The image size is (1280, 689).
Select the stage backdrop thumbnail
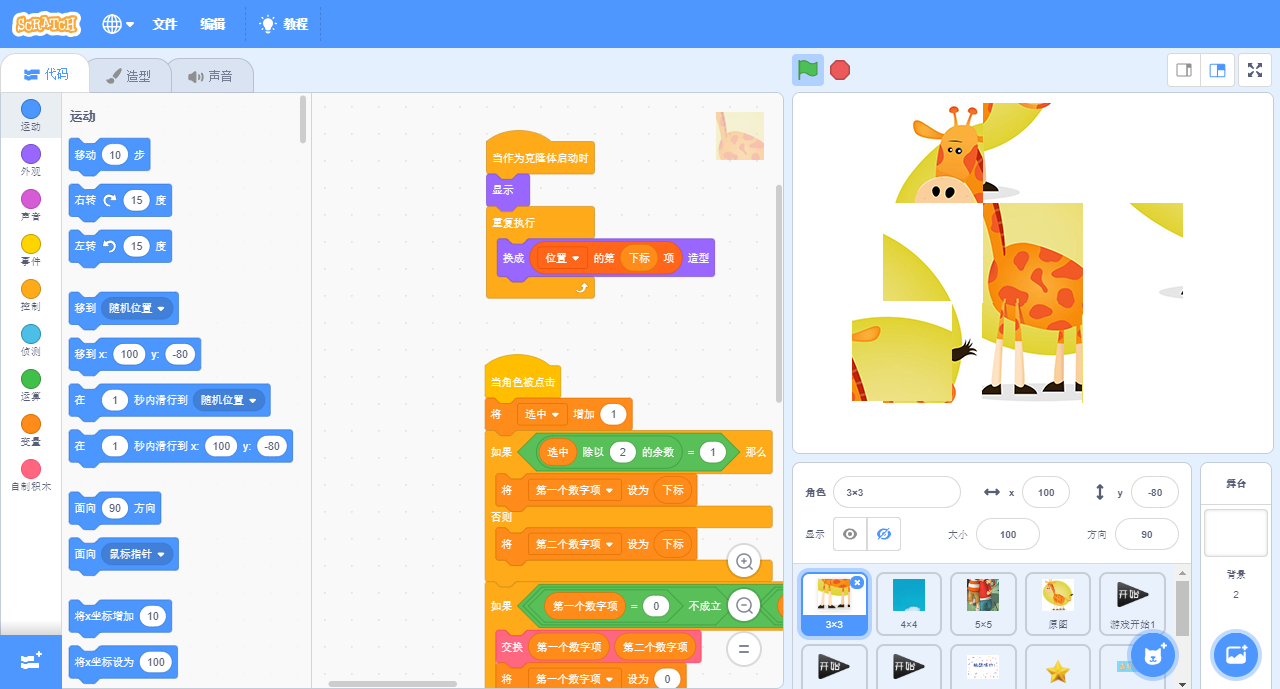coord(1236,533)
